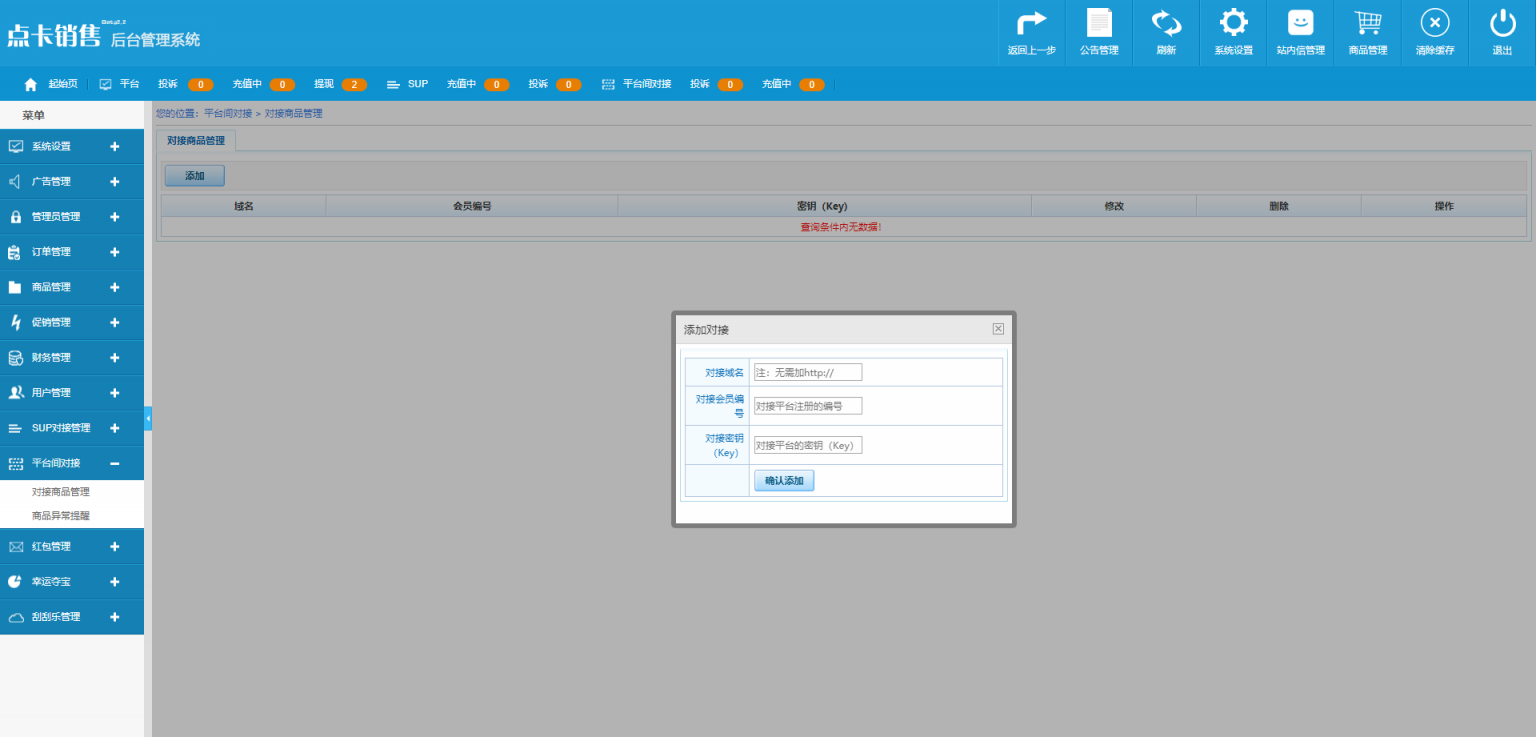
Task: Click the 平台 monitor icon in the status bar
Action: click(106, 84)
